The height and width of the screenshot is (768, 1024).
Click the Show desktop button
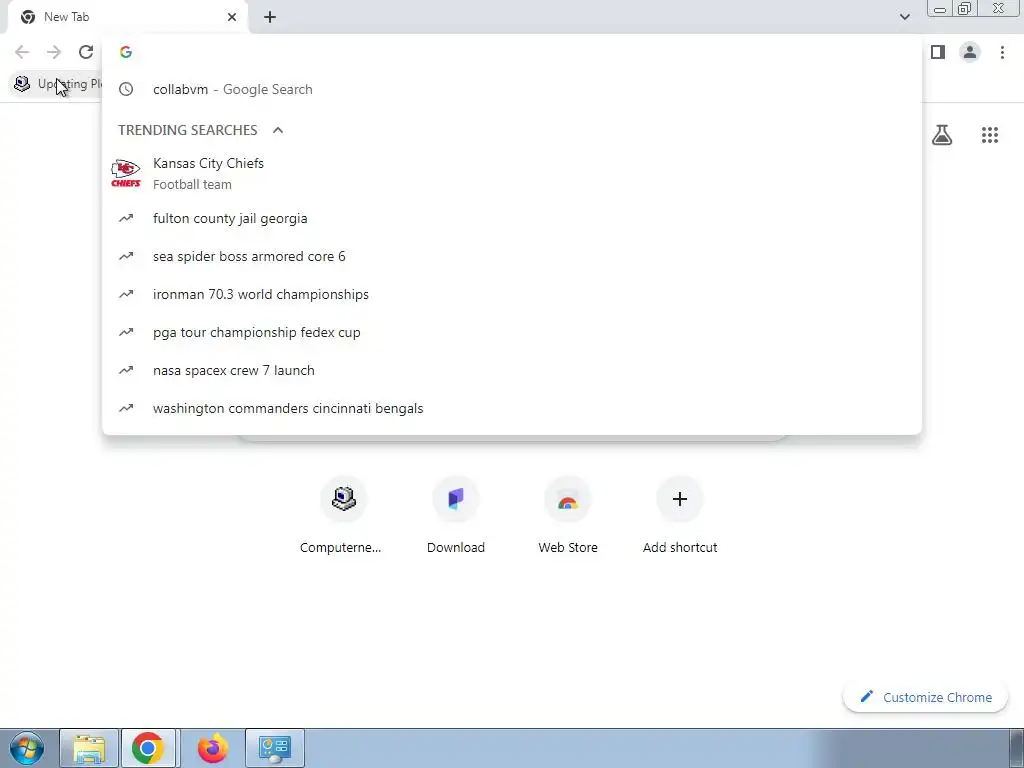click(1016, 748)
